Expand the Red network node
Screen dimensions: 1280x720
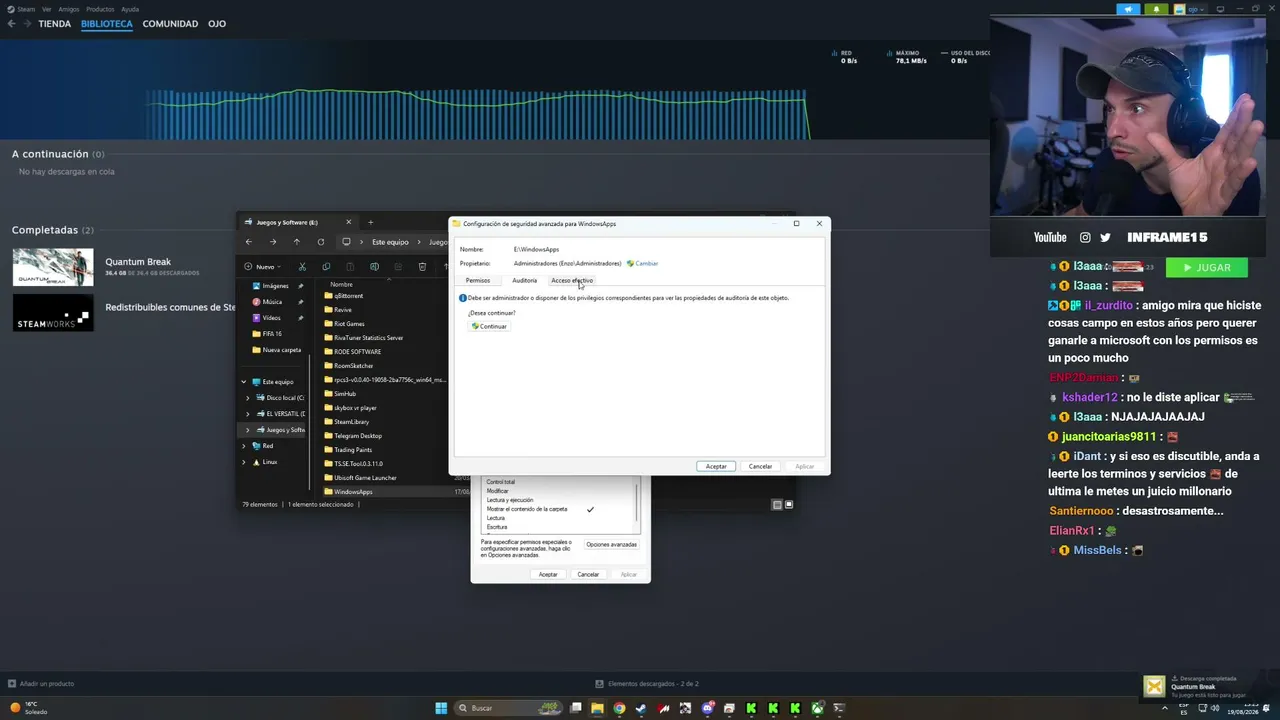(x=243, y=446)
